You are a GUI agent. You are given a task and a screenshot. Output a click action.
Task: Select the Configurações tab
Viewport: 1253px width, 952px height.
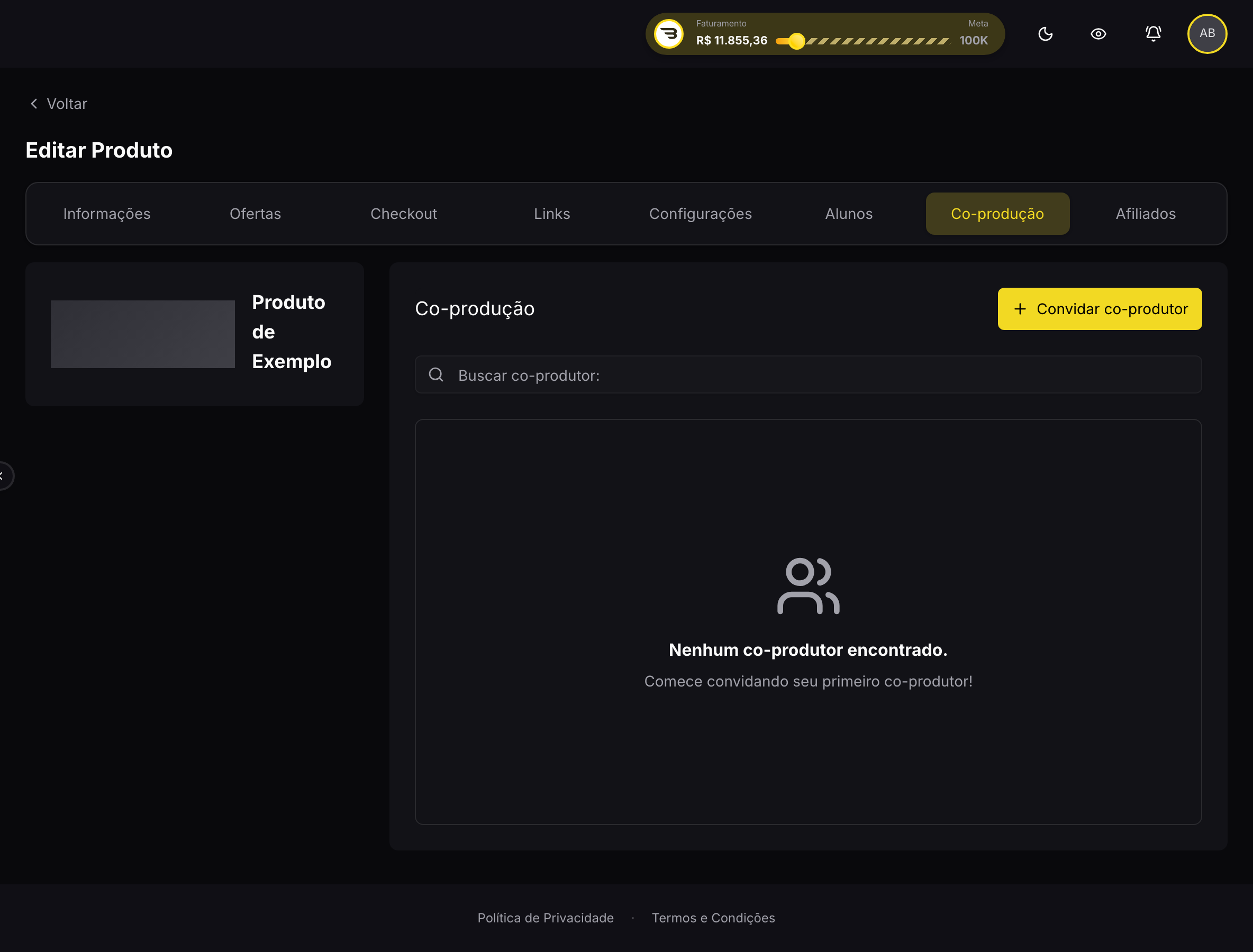click(x=700, y=214)
